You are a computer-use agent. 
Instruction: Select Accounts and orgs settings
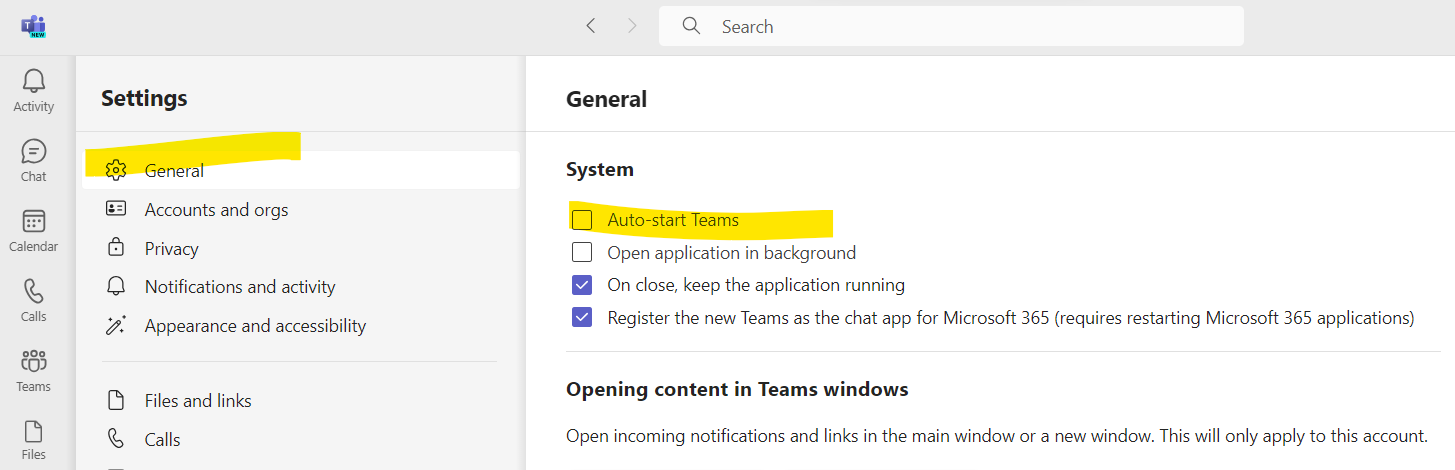coord(301,209)
